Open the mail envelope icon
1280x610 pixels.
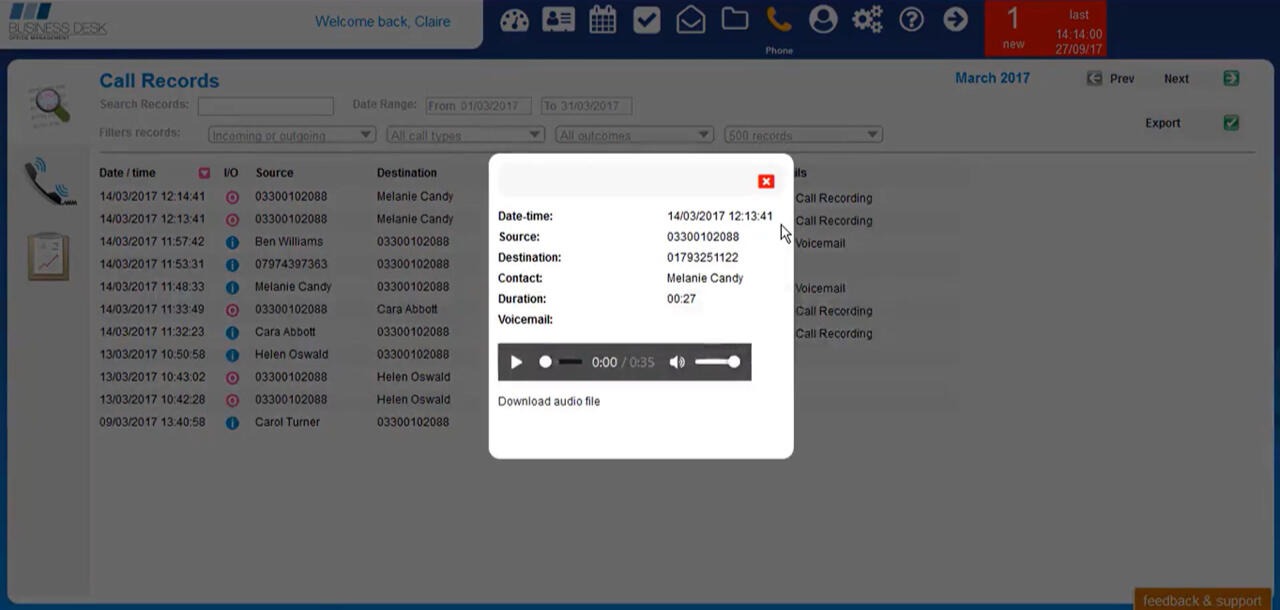pyautogui.click(x=691, y=20)
